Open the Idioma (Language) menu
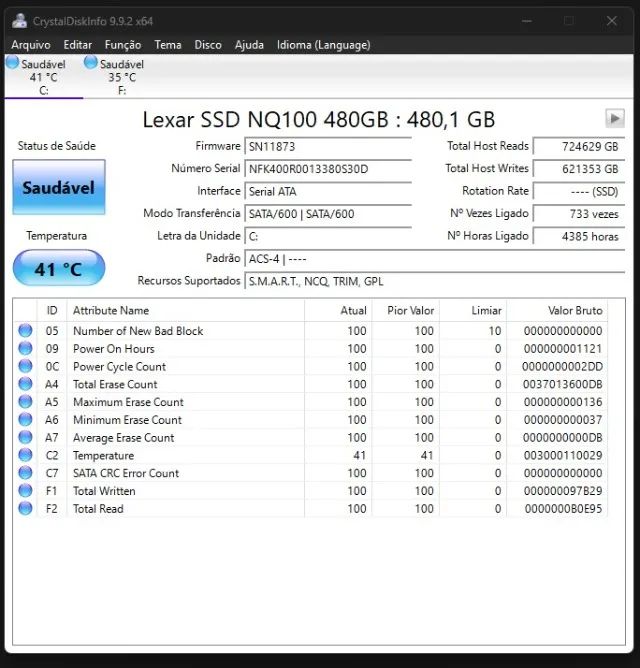The image size is (640, 668). click(x=323, y=45)
